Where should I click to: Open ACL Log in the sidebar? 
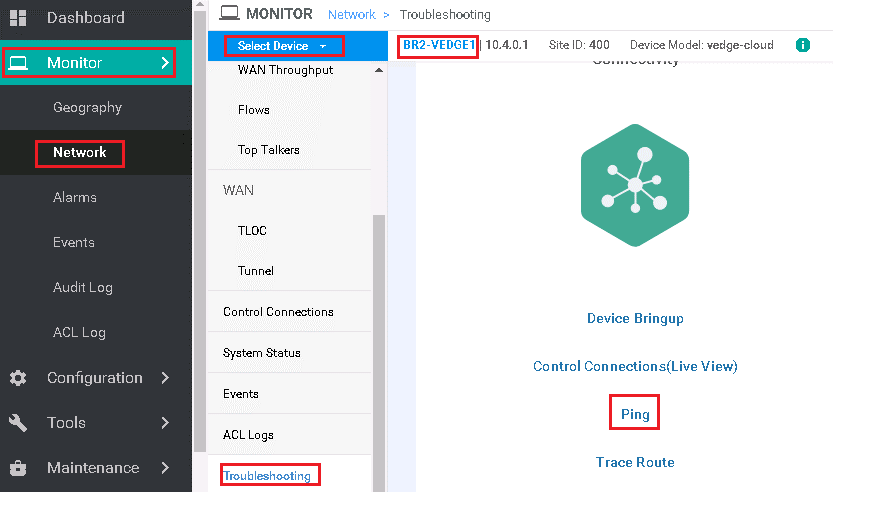(x=79, y=332)
